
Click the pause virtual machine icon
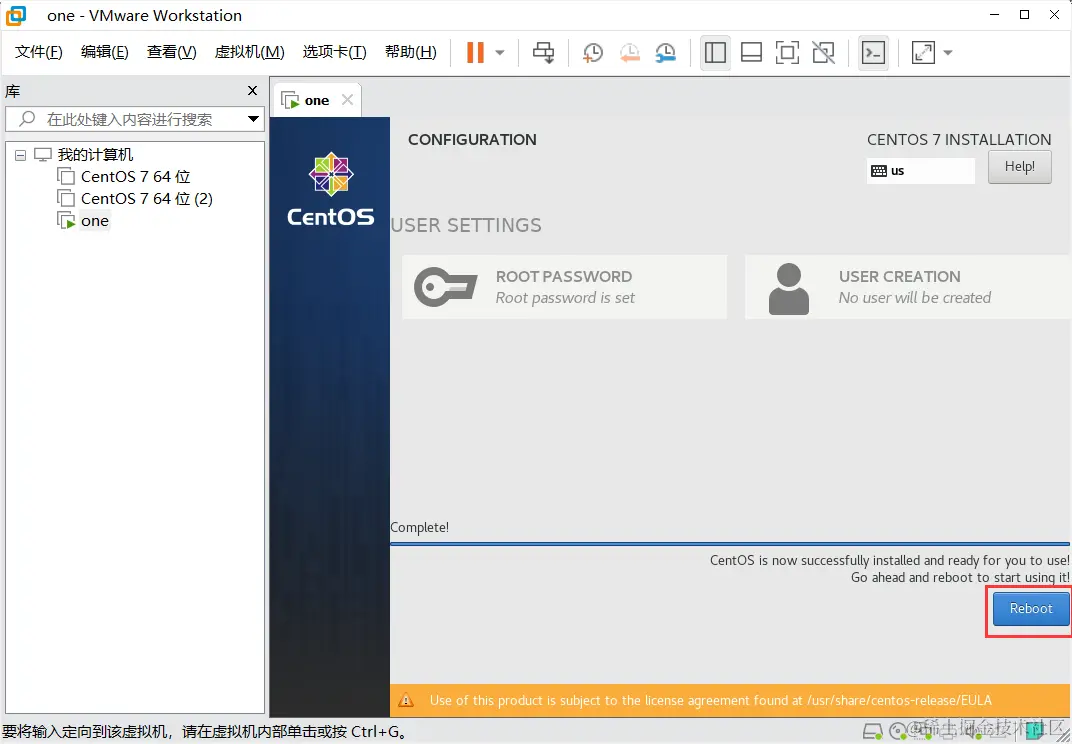click(475, 53)
